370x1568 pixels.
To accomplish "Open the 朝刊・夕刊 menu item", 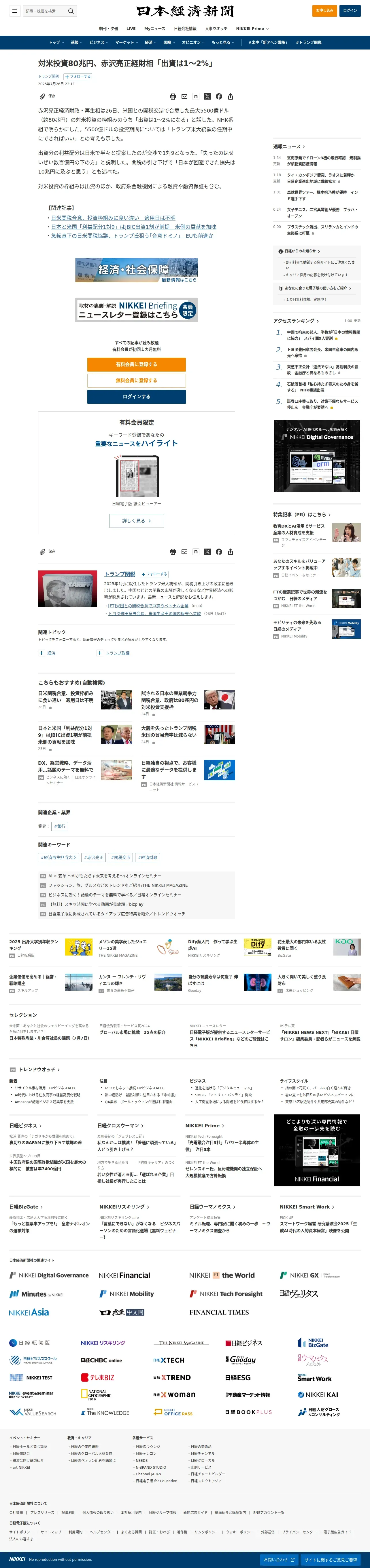I will click(109, 28).
